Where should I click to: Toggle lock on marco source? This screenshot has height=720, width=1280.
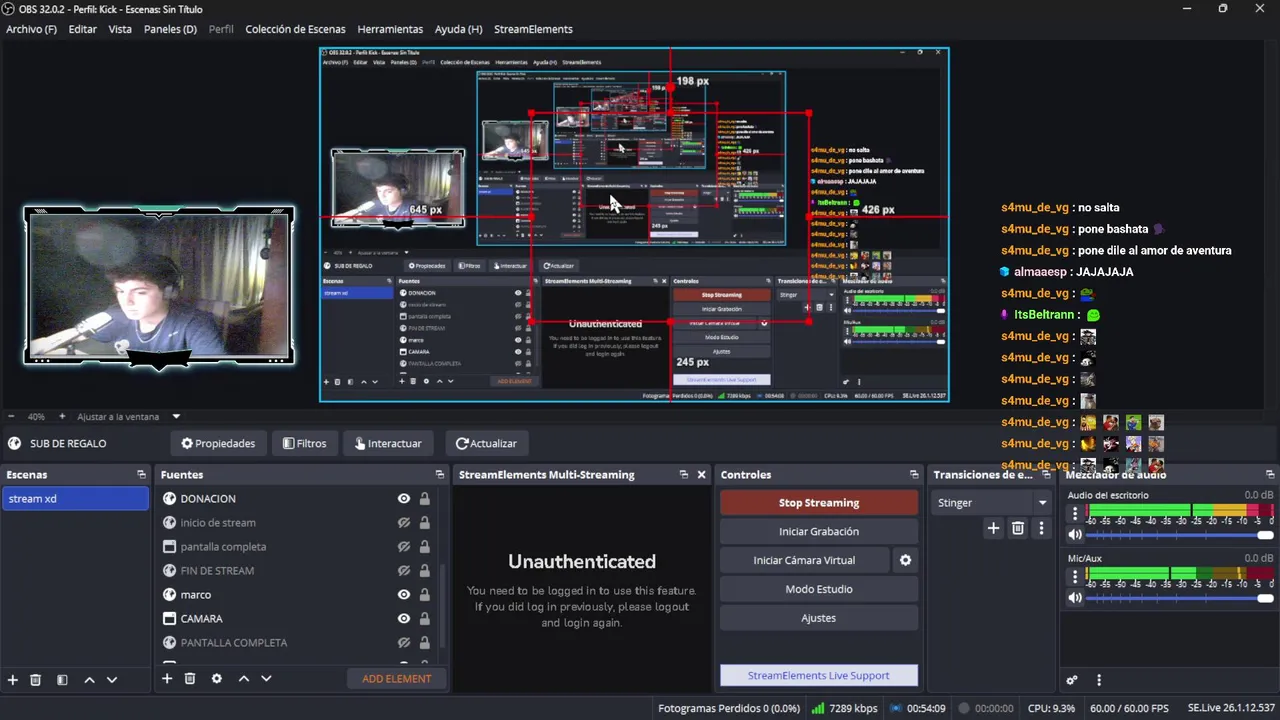(x=425, y=595)
